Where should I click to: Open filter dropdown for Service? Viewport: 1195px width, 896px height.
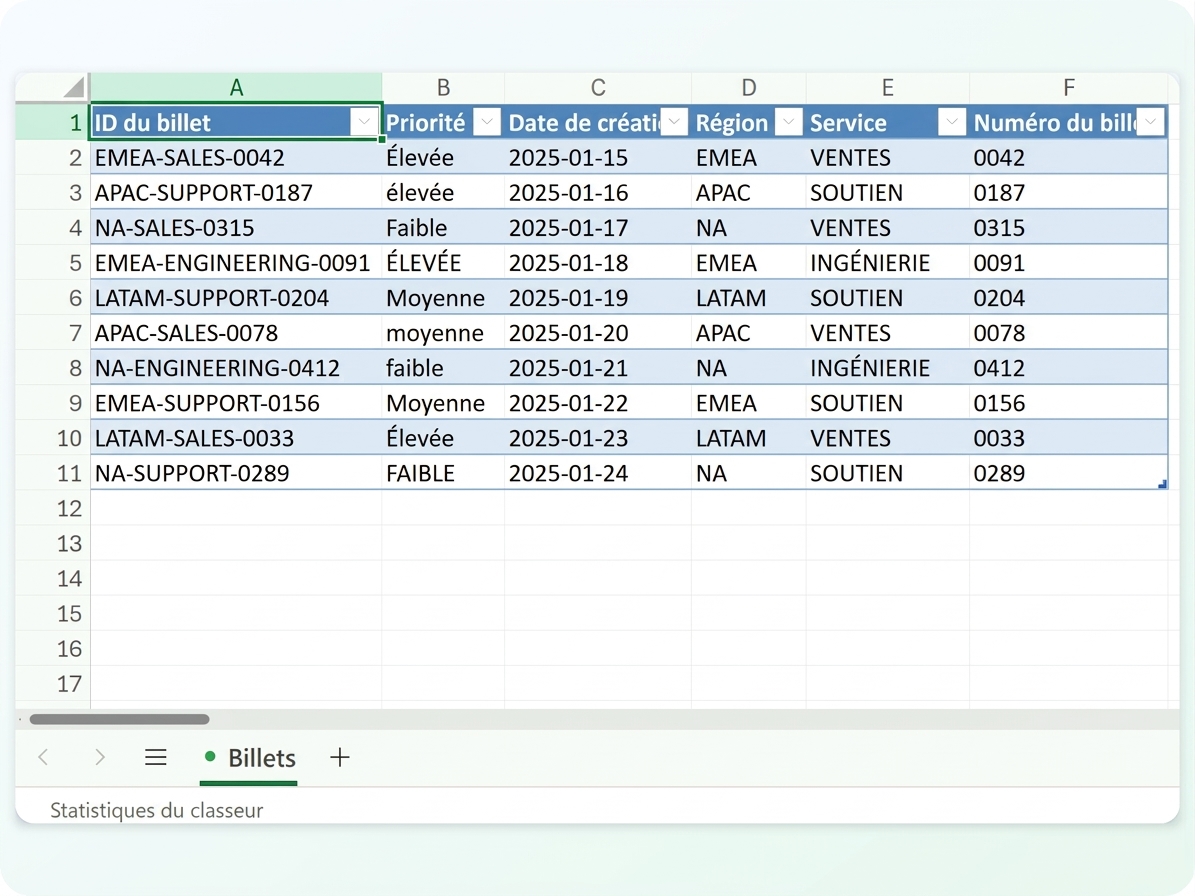[952, 122]
